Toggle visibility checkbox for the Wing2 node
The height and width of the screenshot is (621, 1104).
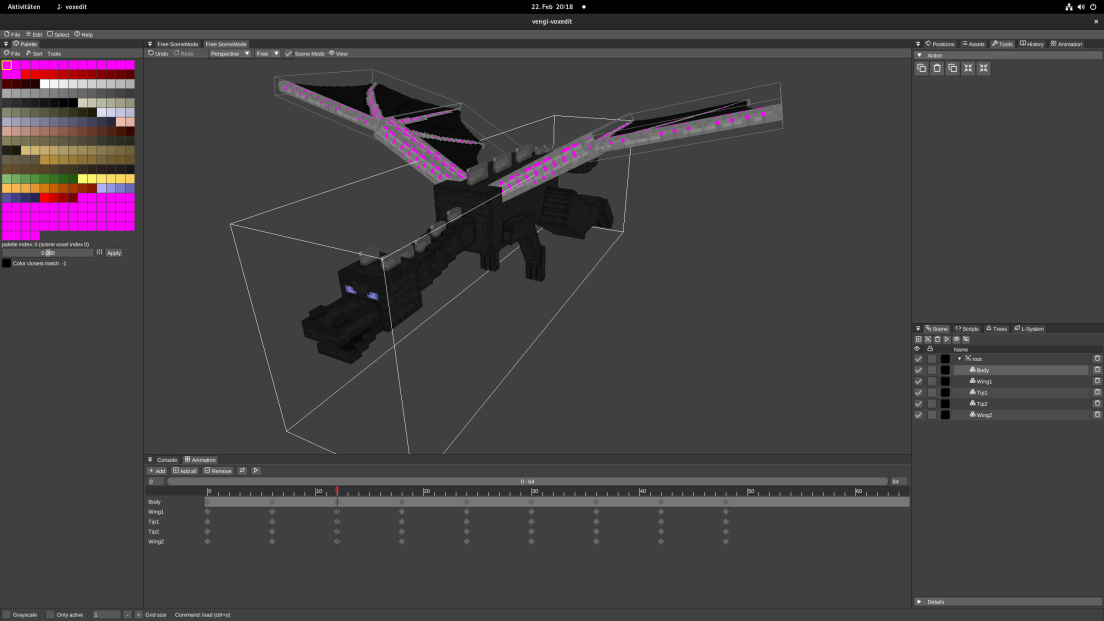[918, 415]
